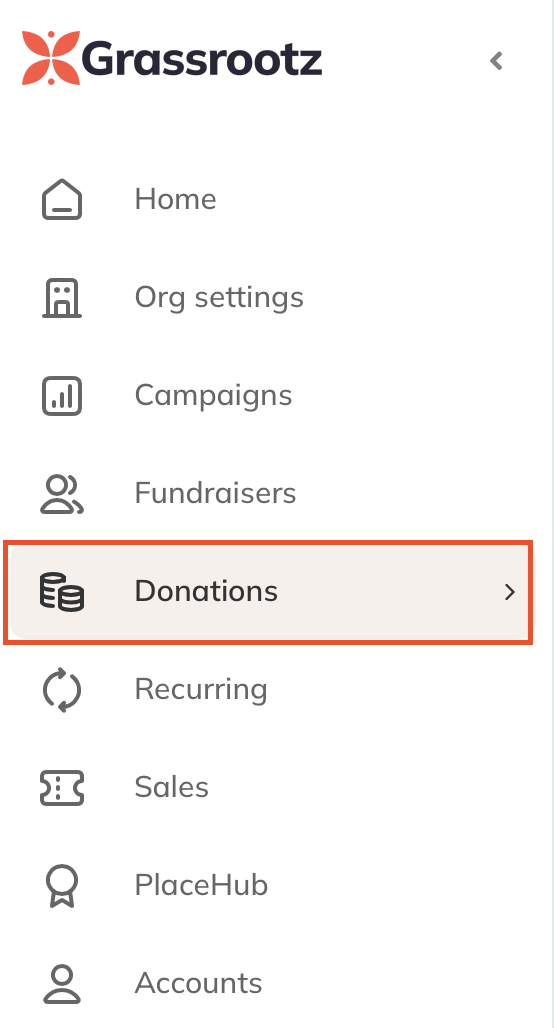Go to Campaigns page
This screenshot has height=1028, width=554.
coord(213,396)
